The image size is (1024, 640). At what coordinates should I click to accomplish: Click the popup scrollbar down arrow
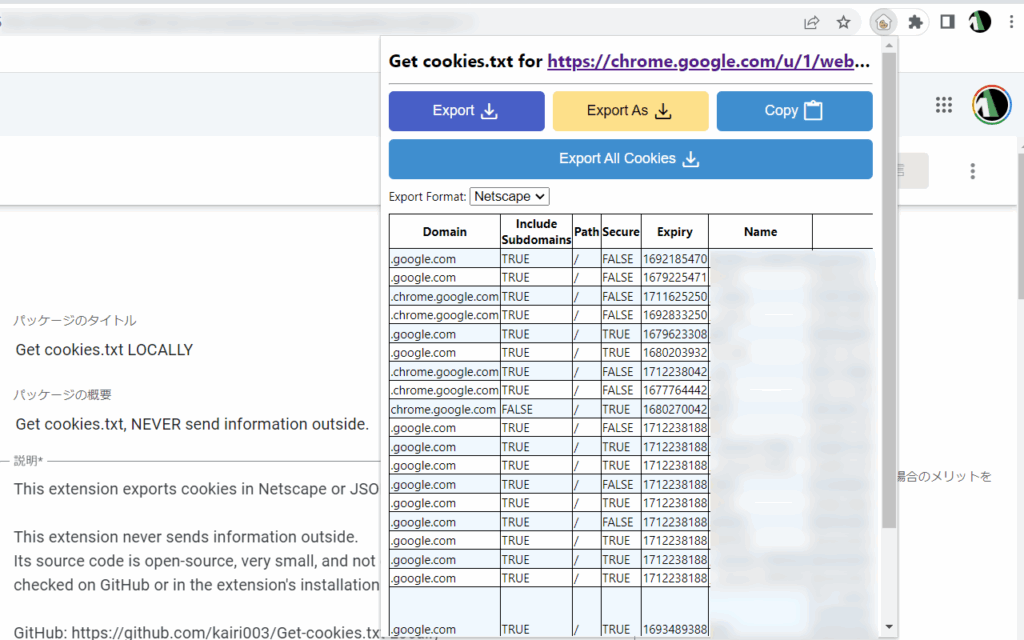(889, 627)
